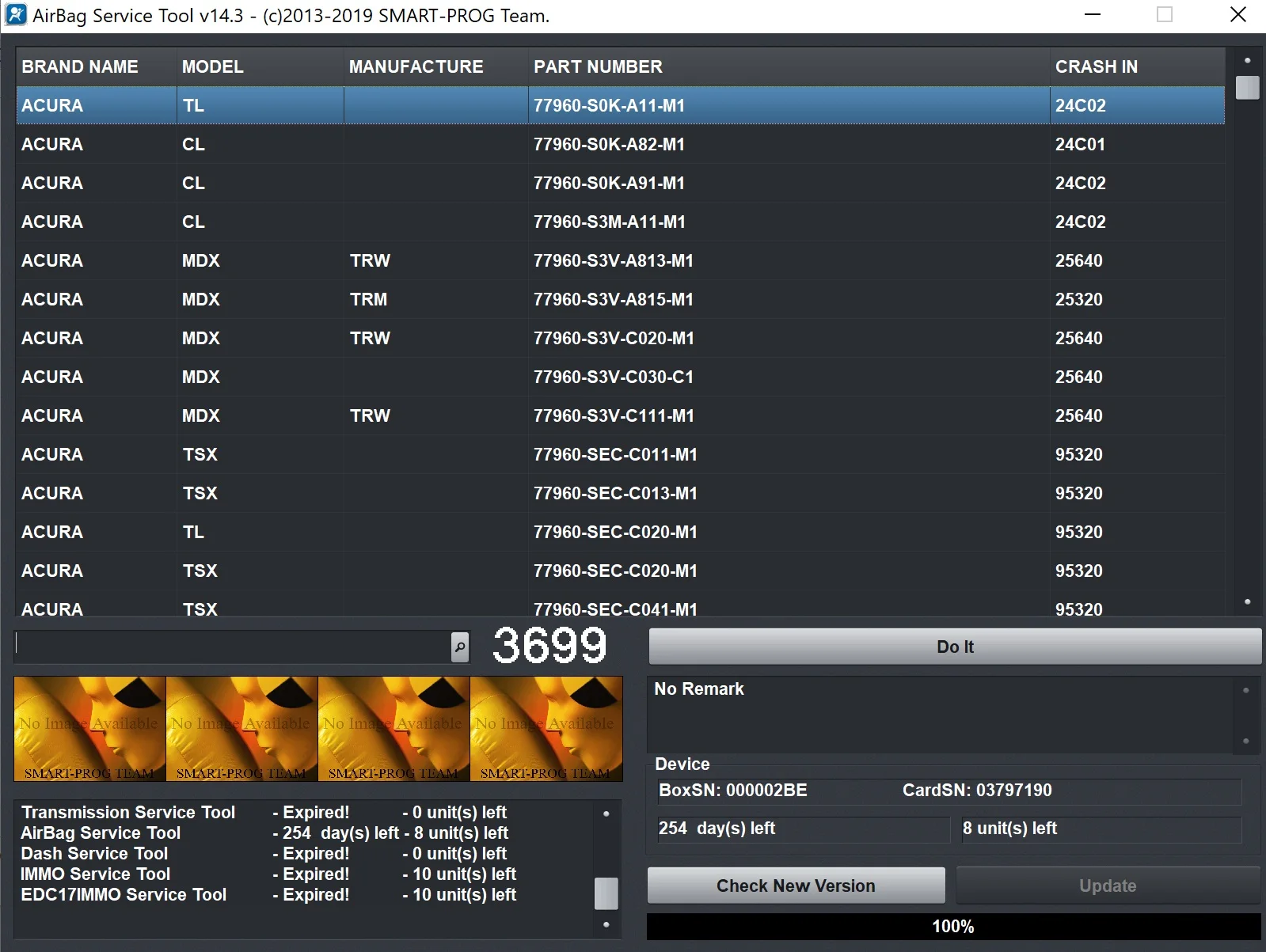This screenshot has width=1266, height=952.
Task: Select row with part 77960-SEC-C013-M1
Action: point(614,494)
